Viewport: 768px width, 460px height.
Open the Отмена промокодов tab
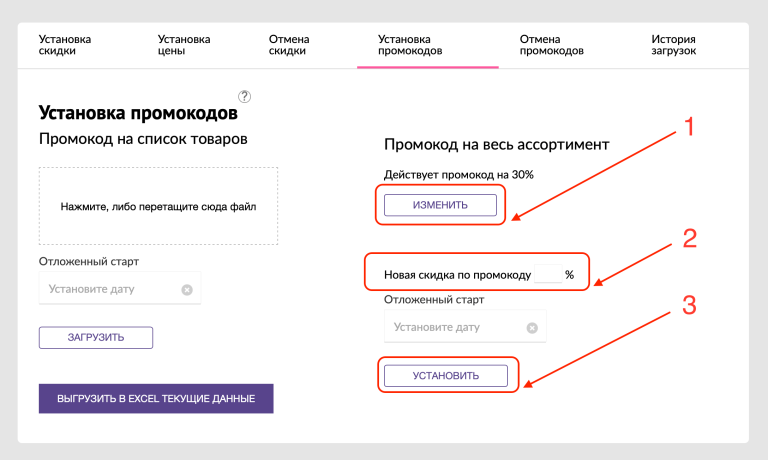click(551, 45)
